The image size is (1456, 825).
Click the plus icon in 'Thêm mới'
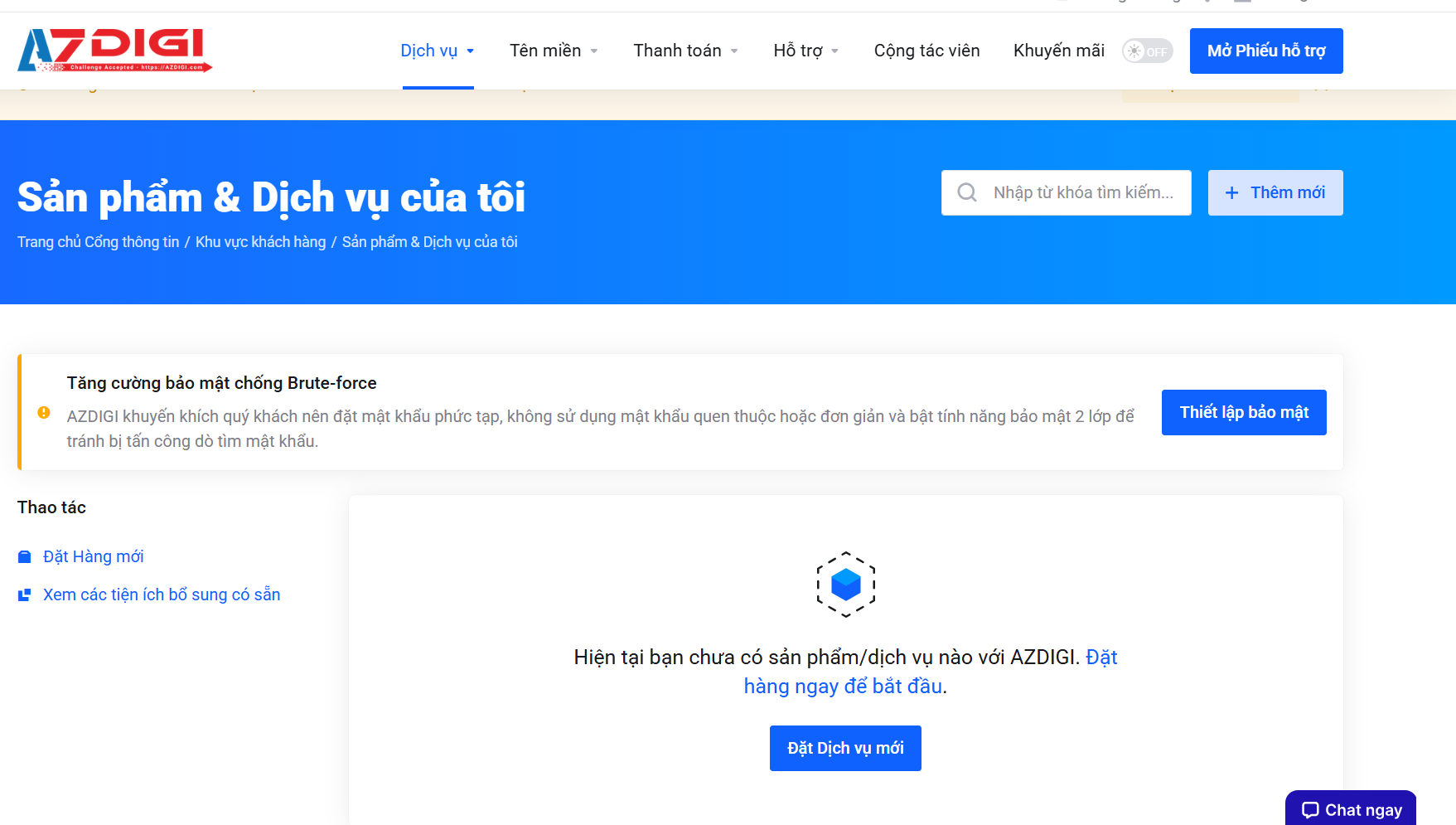point(1232,192)
